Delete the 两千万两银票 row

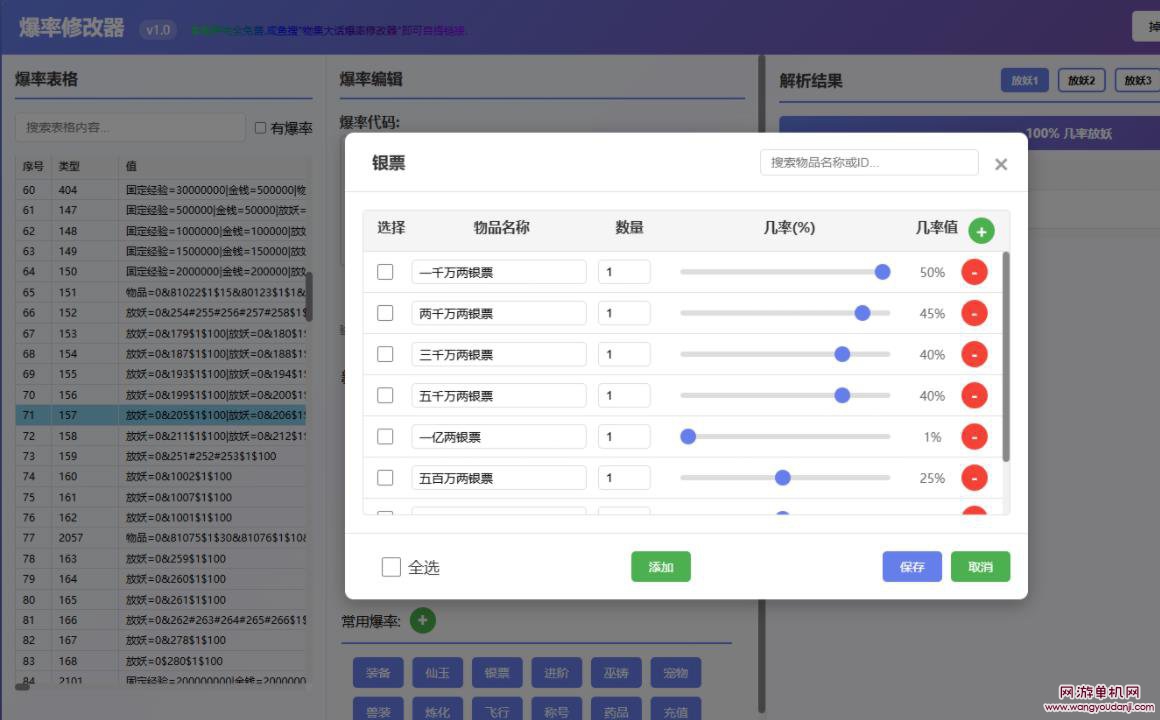[974, 313]
